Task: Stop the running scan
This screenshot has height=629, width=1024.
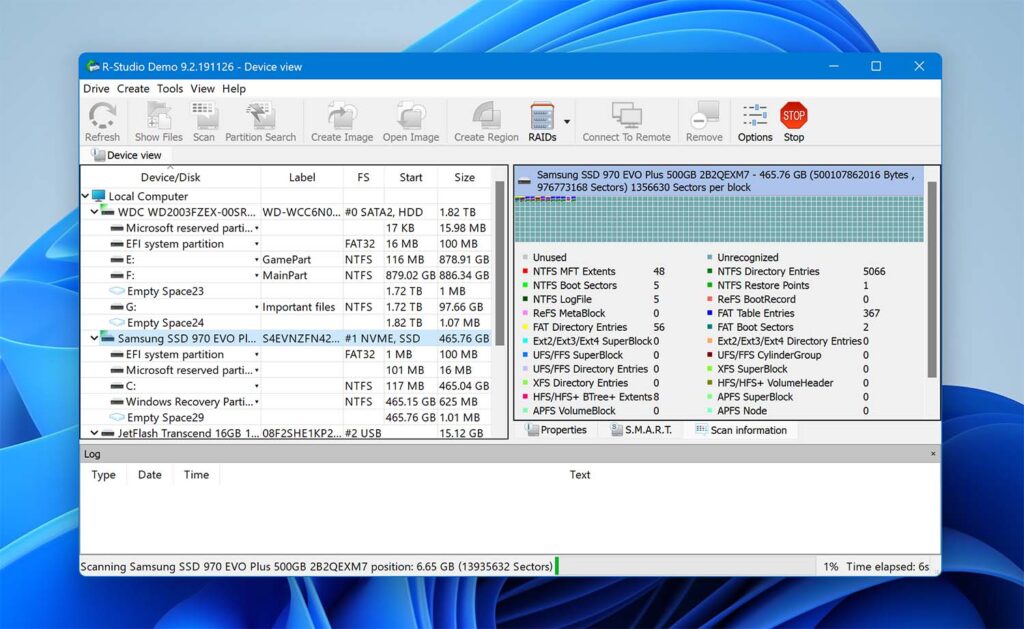Action: pos(793,115)
